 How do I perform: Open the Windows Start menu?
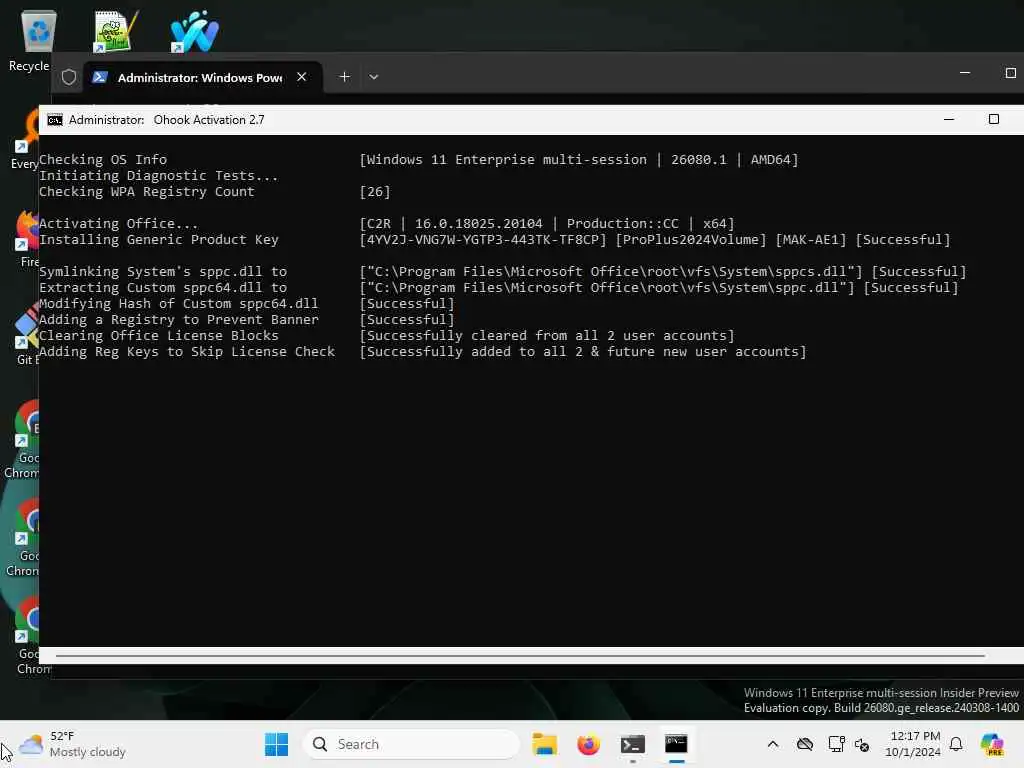pyautogui.click(x=276, y=744)
